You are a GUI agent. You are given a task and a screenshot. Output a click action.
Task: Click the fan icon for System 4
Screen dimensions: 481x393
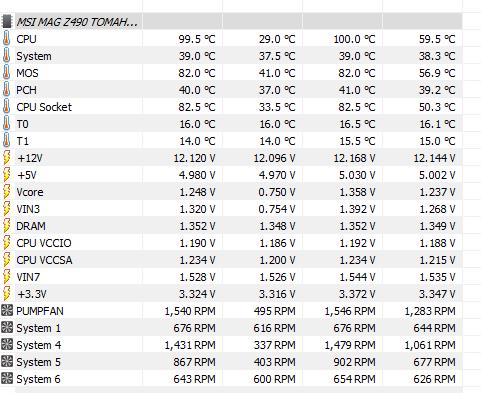pyautogui.click(x=7, y=345)
